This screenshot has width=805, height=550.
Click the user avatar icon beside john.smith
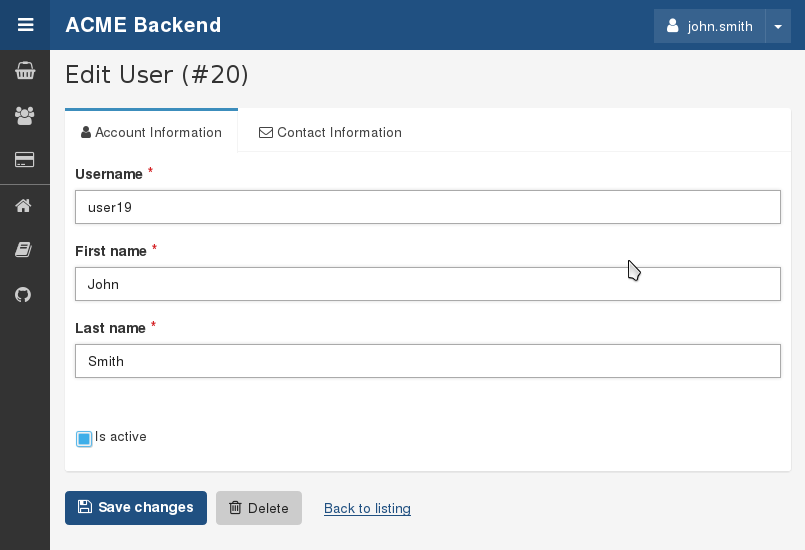coord(673,26)
